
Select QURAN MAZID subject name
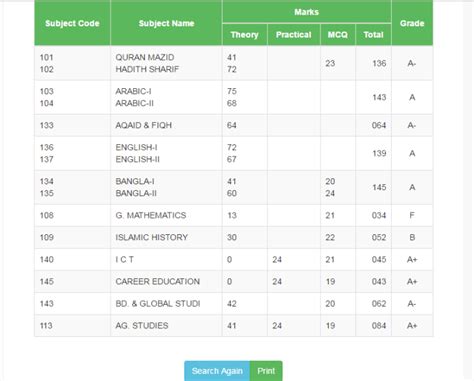[145, 57]
